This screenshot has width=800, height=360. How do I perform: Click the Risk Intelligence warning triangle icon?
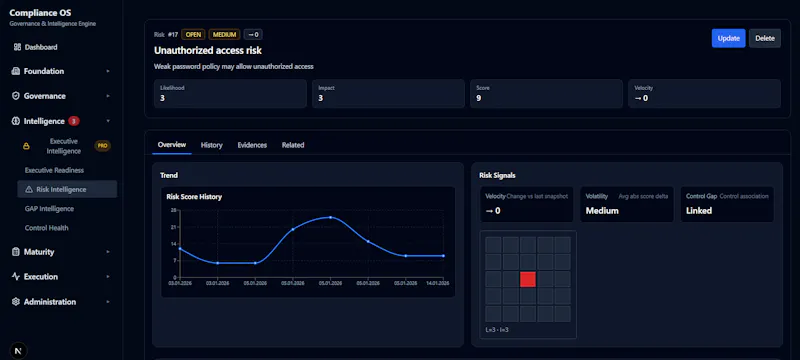click(29, 189)
